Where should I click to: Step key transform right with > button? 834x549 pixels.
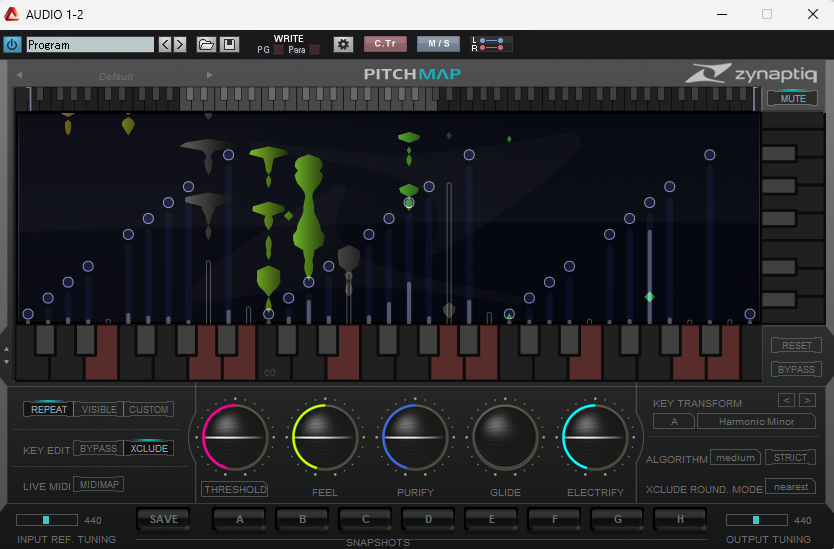pyautogui.click(x=807, y=400)
